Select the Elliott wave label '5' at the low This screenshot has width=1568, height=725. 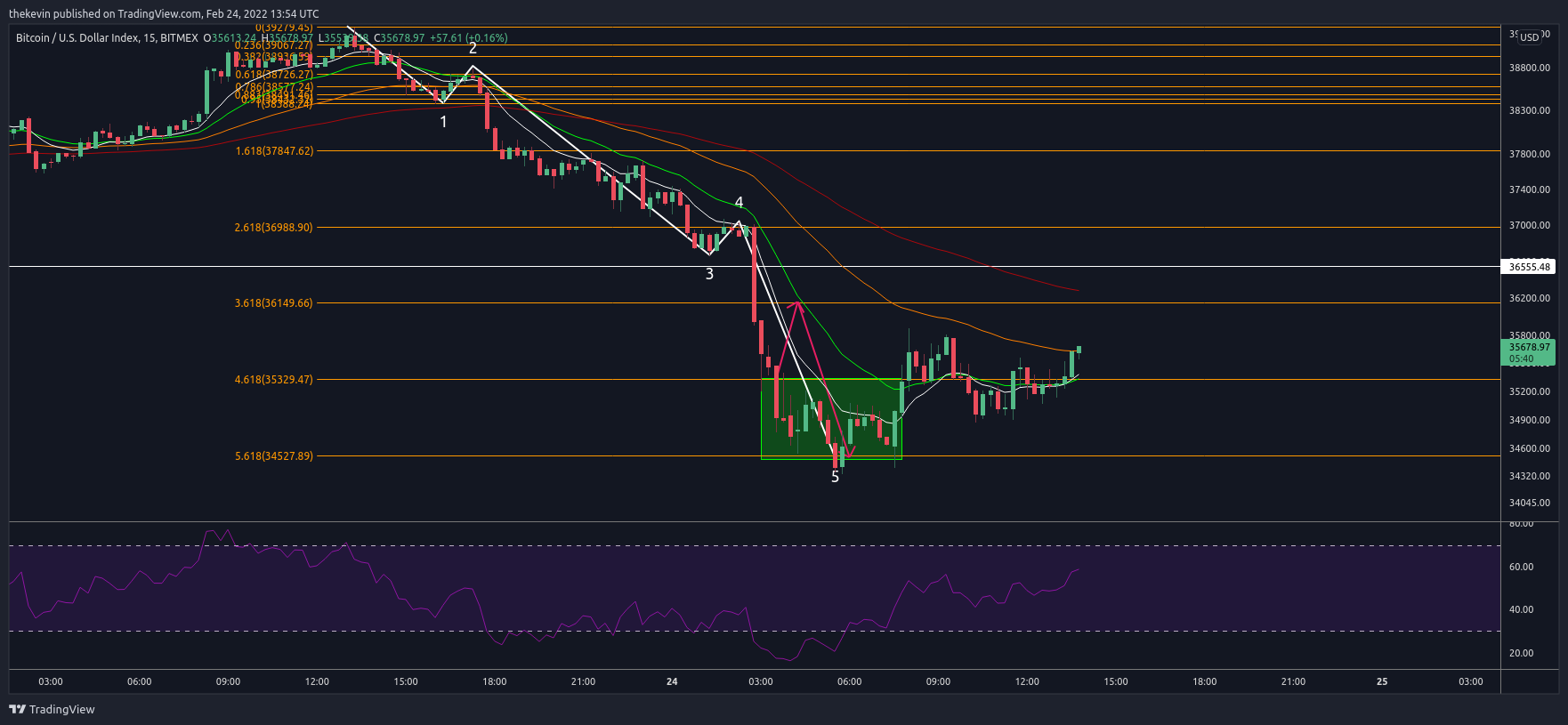tap(835, 477)
